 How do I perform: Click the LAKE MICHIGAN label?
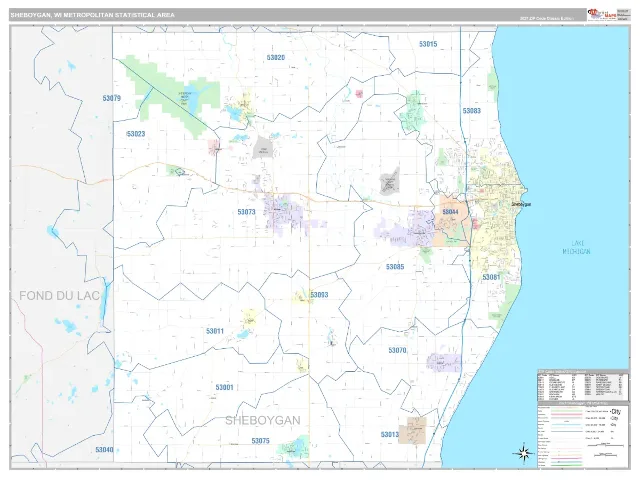pyautogui.click(x=576, y=247)
